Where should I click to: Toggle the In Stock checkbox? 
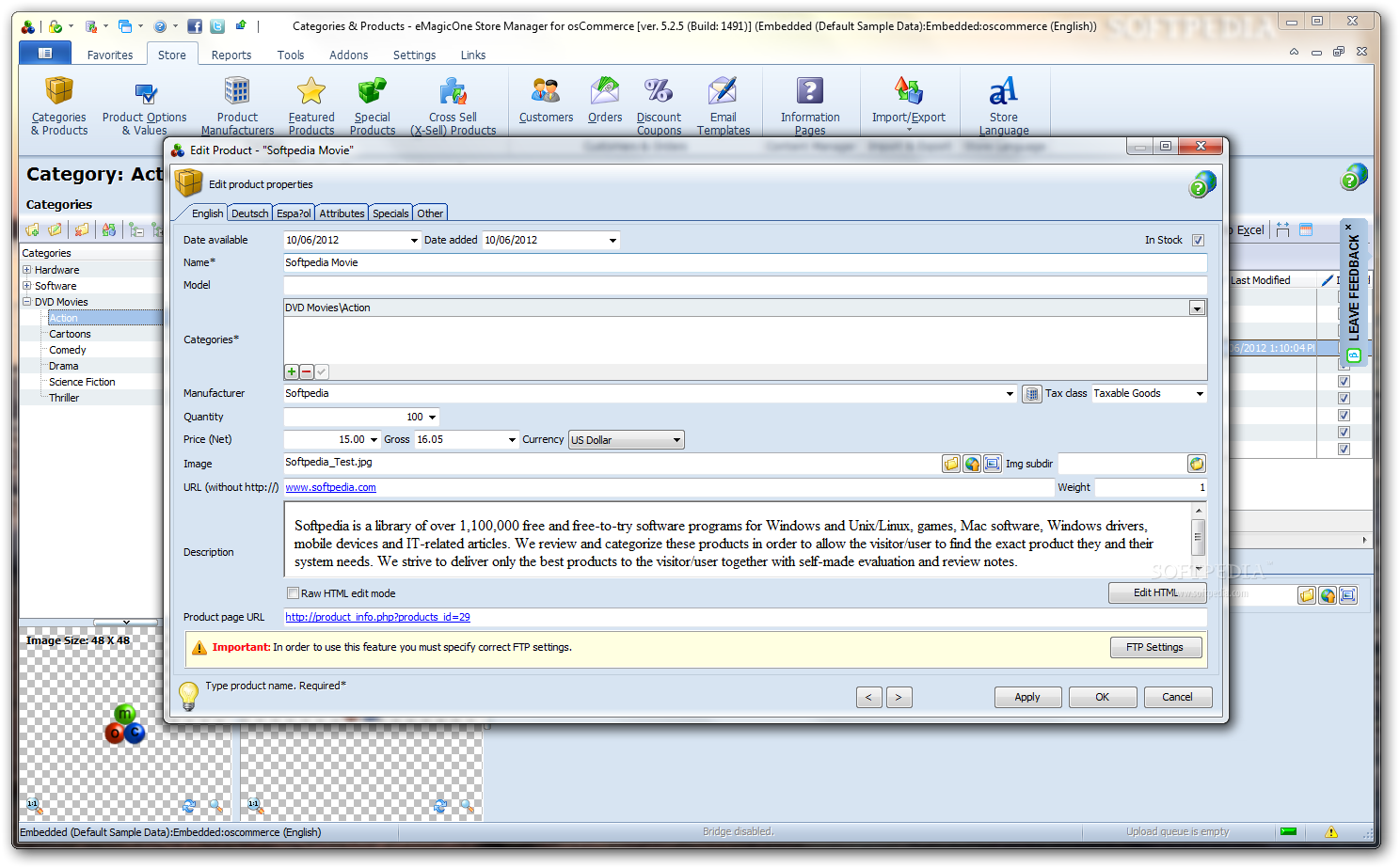click(1198, 240)
